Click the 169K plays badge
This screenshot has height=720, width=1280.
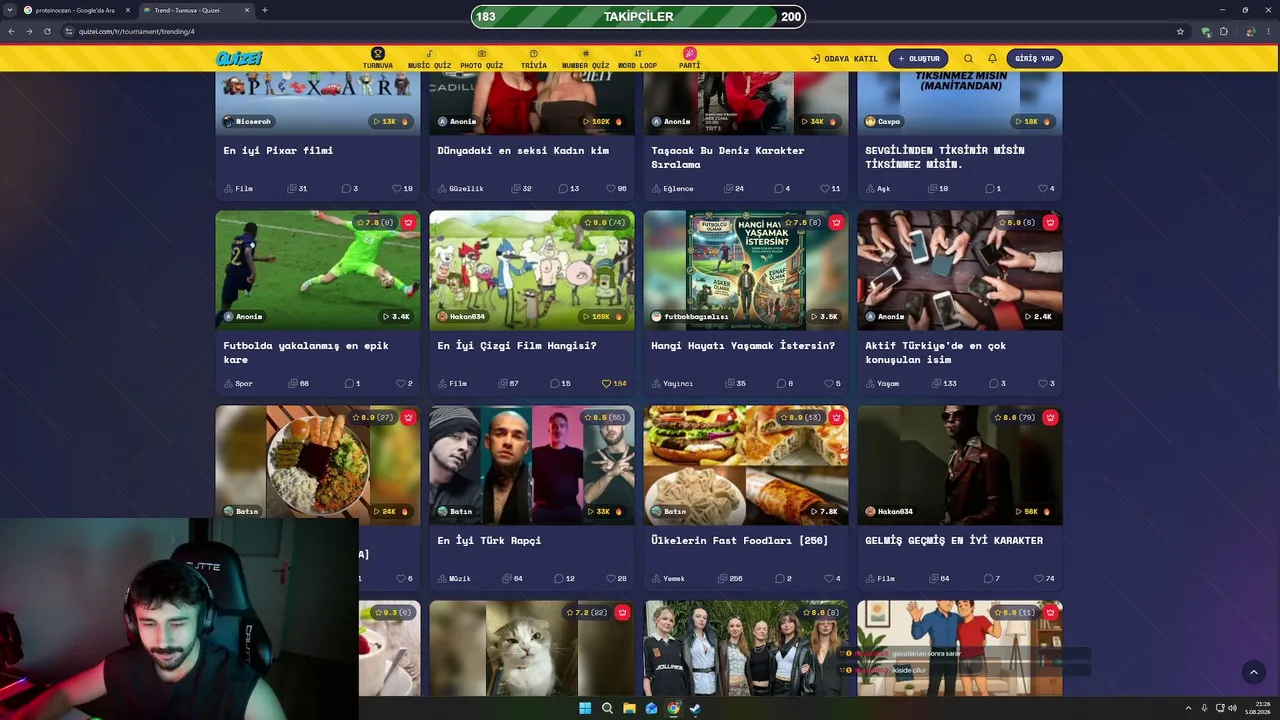click(601, 316)
